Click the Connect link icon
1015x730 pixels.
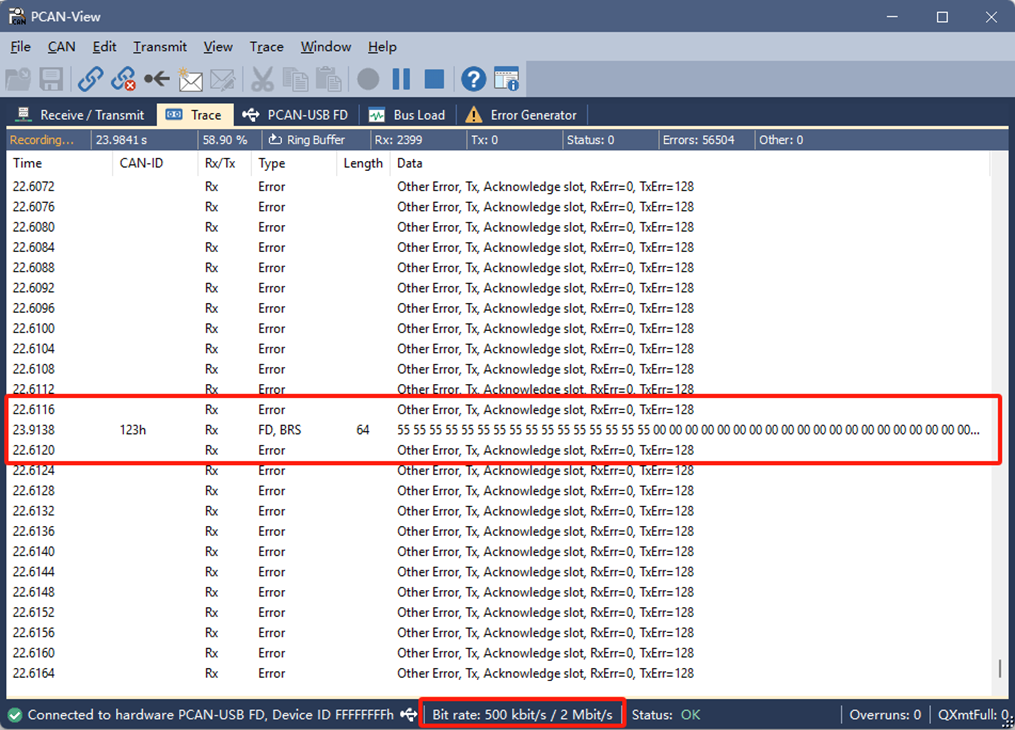click(90, 80)
